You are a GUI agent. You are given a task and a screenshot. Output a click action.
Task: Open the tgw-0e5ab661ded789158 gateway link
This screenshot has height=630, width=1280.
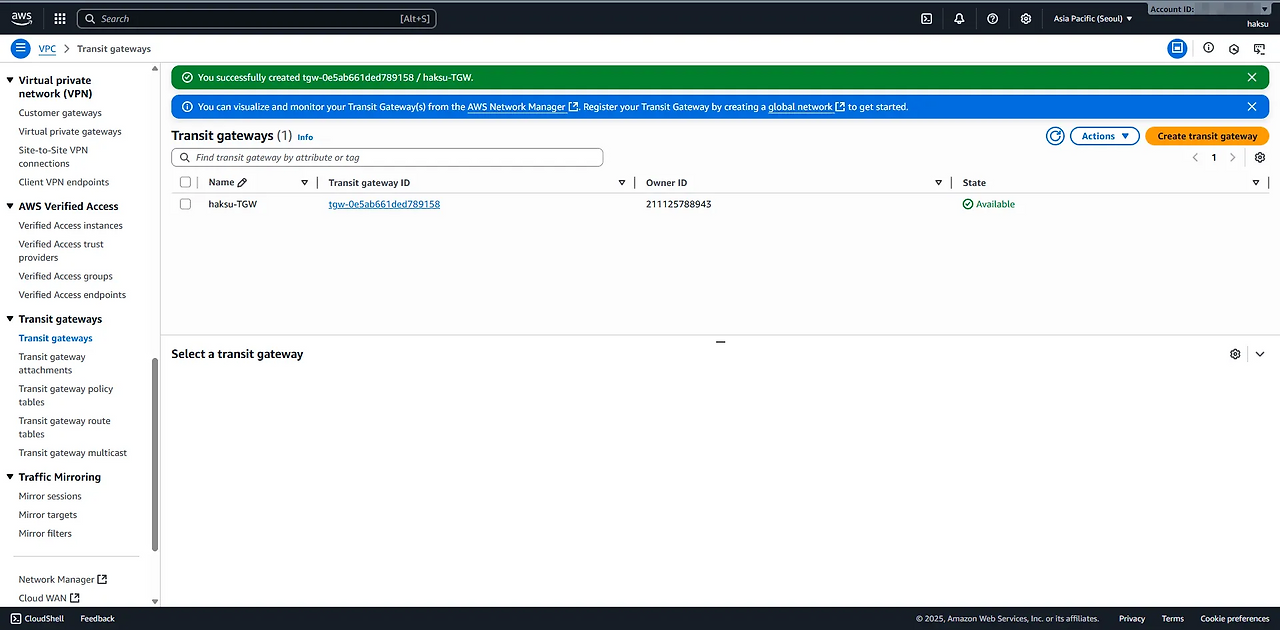[x=384, y=204]
